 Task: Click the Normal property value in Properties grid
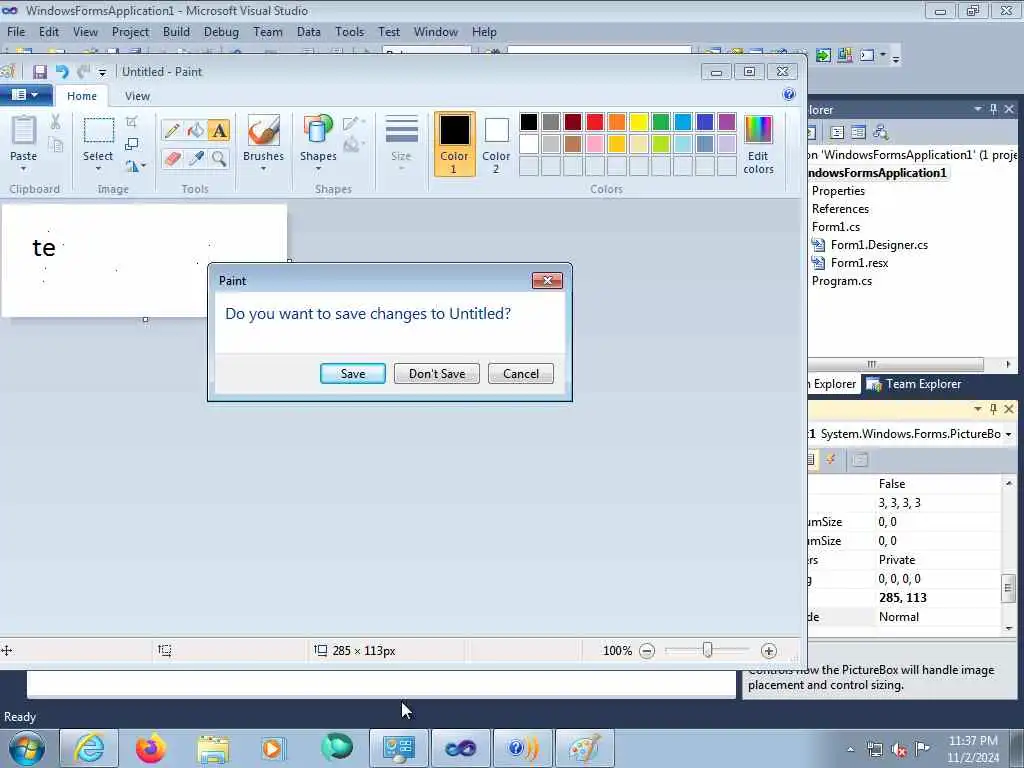[x=899, y=616]
